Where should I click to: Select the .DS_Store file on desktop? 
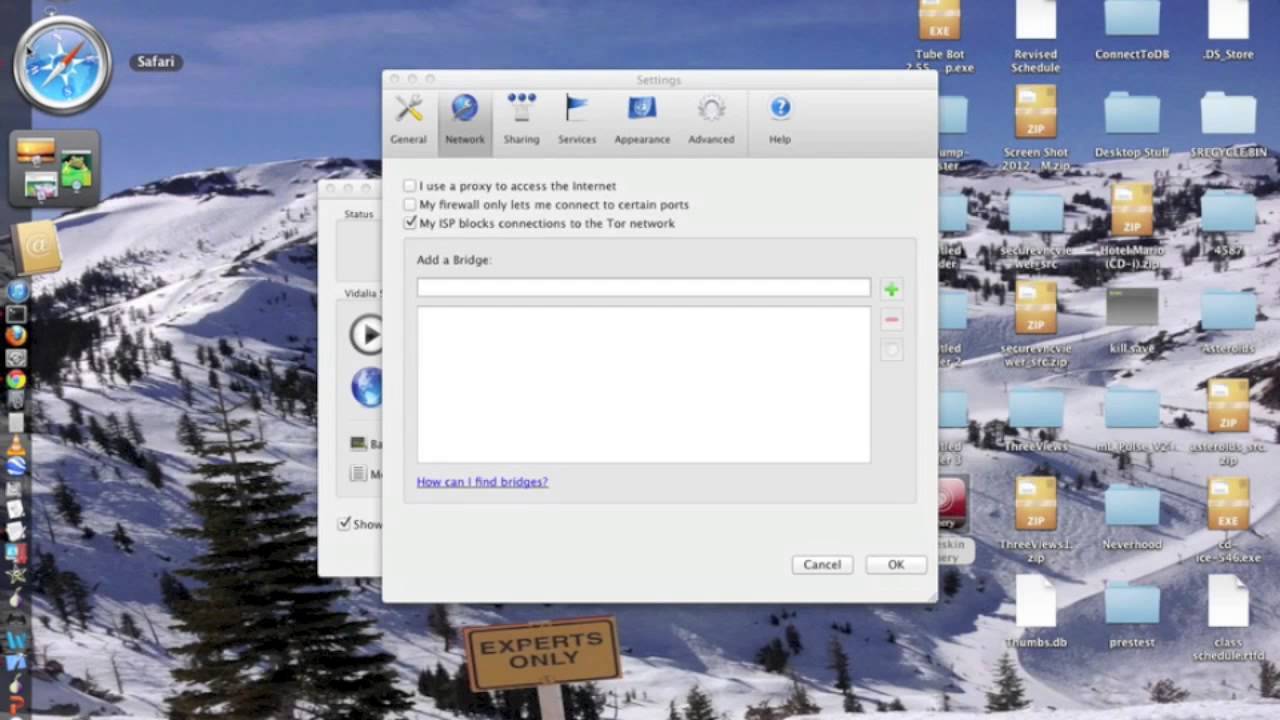[x=1228, y=30]
